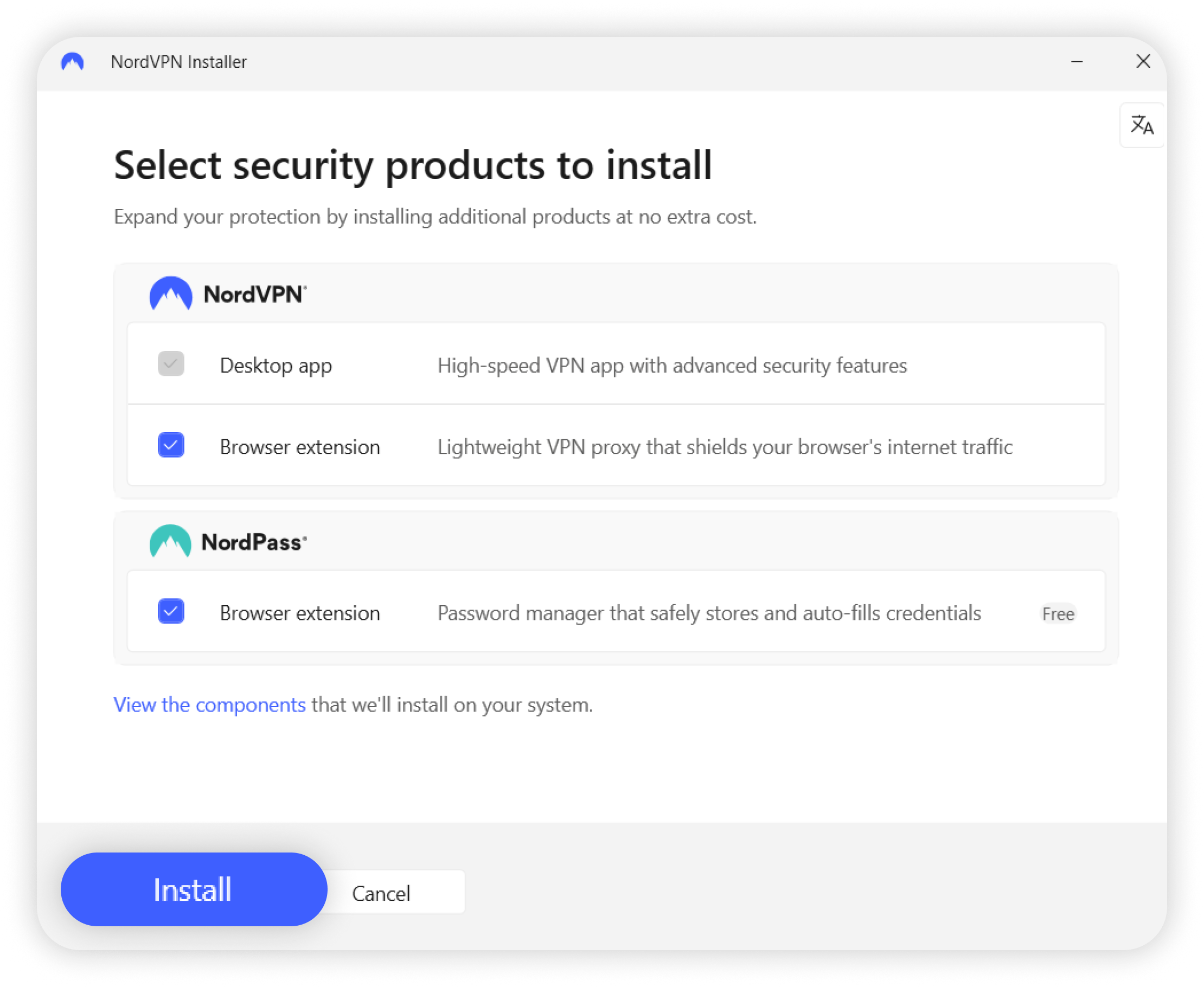1204x987 pixels.
Task: Click the blue NordVPN product logo
Action: click(170, 294)
